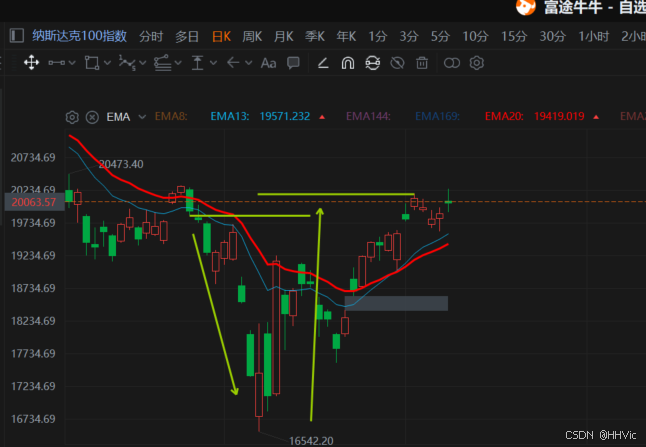Select the 年K period tab
The image size is (646, 447).
[x=346, y=37]
